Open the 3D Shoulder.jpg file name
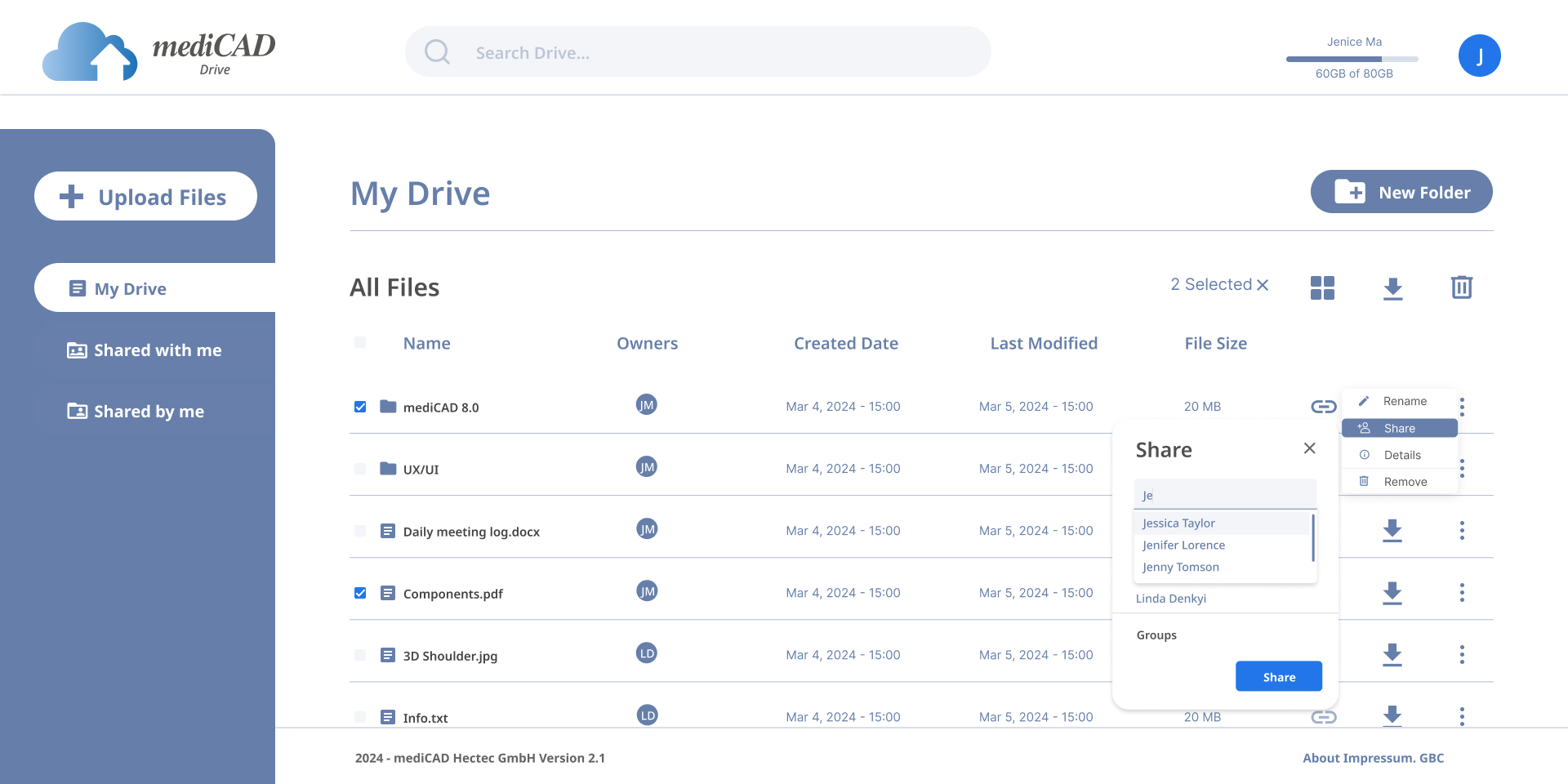1568x784 pixels. click(450, 656)
